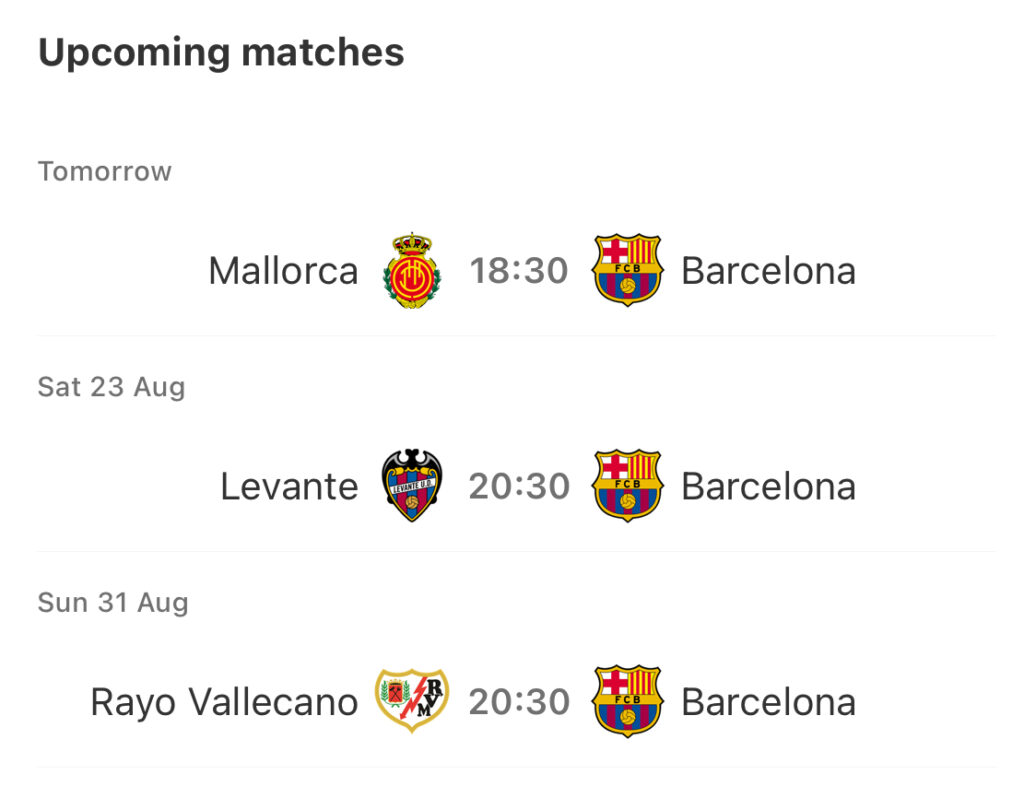Click the Levante club crest
The image size is (1024, 786).
click(411, 485)
